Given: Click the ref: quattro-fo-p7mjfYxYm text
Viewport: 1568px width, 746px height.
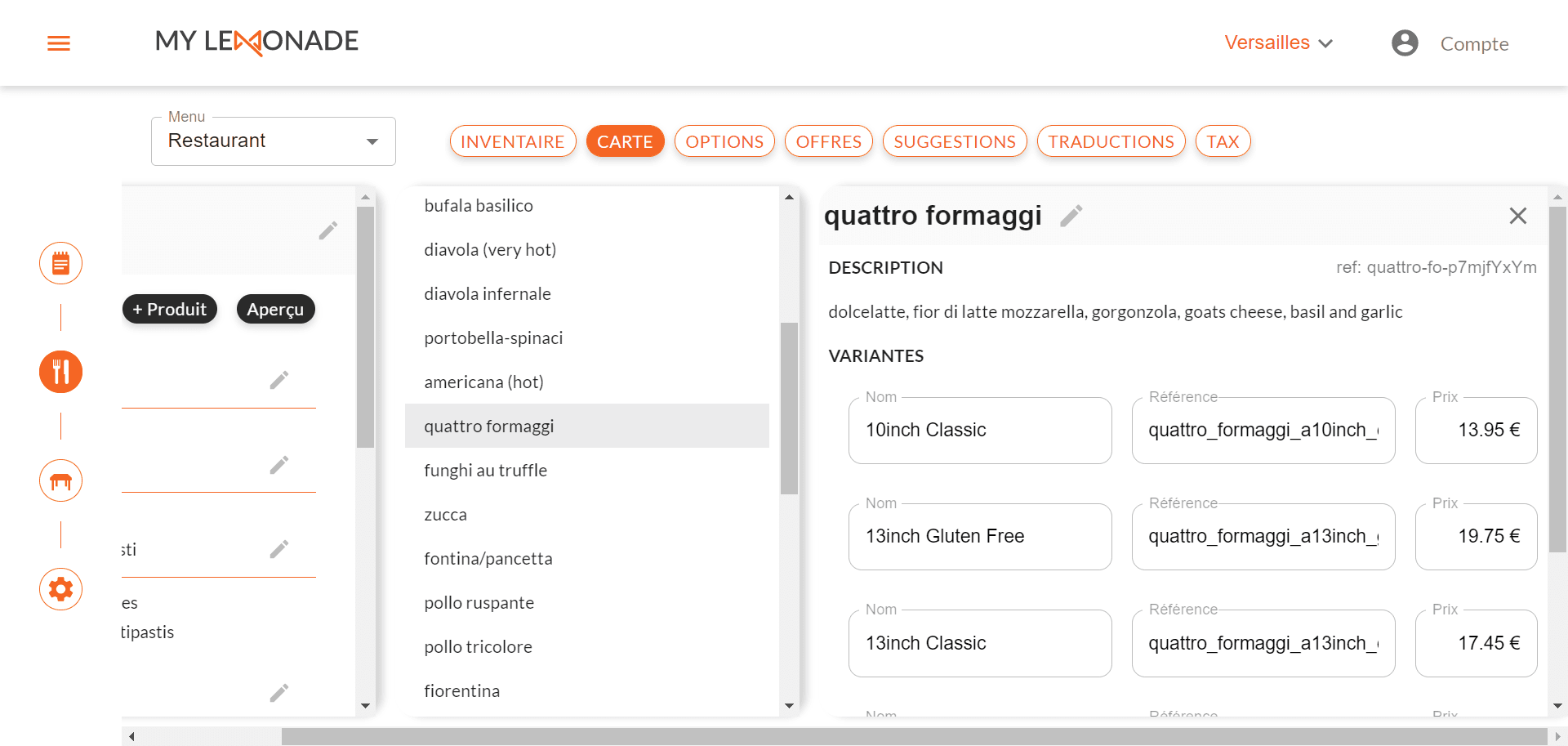Looking at the screenshot, I should click(x=1437, y=268).
